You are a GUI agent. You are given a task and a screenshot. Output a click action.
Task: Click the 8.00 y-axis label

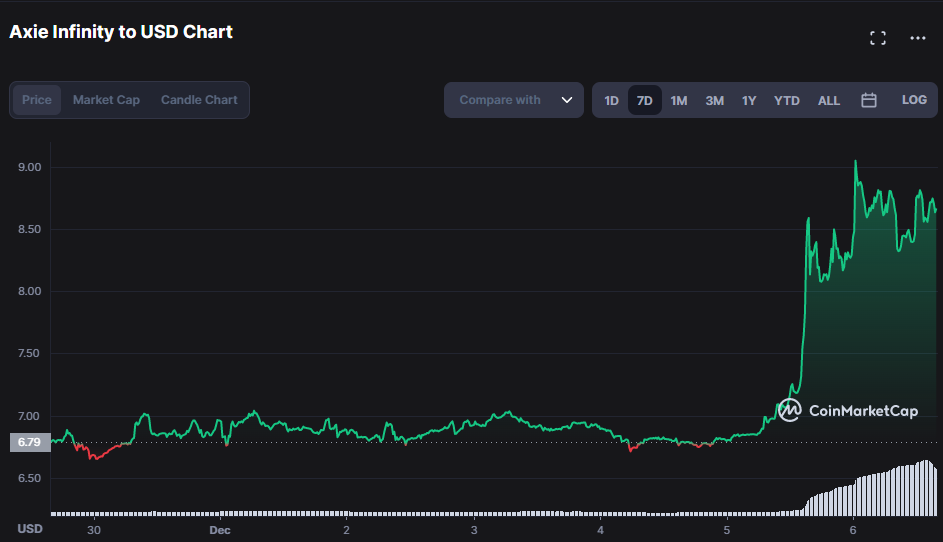tap(29, 291)
